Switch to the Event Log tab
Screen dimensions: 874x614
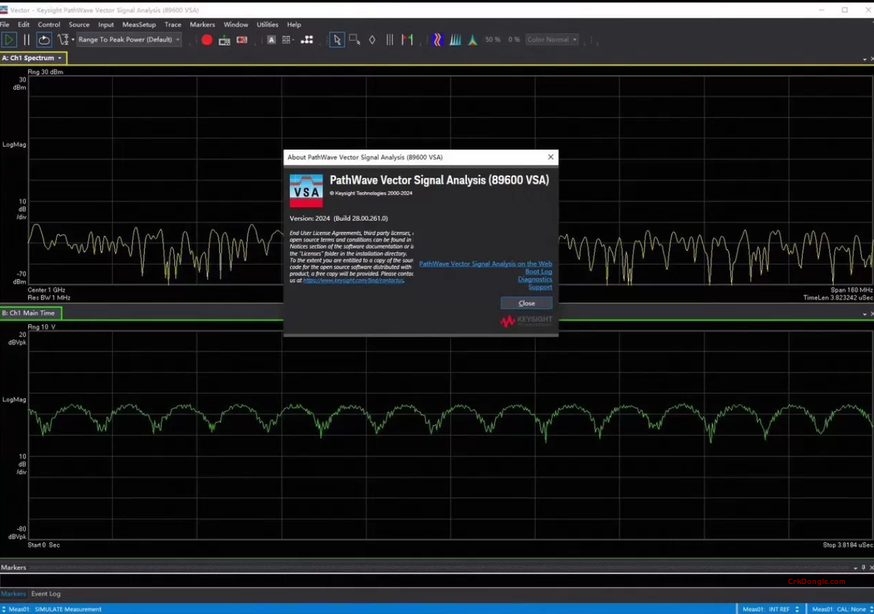pos(46,594)
